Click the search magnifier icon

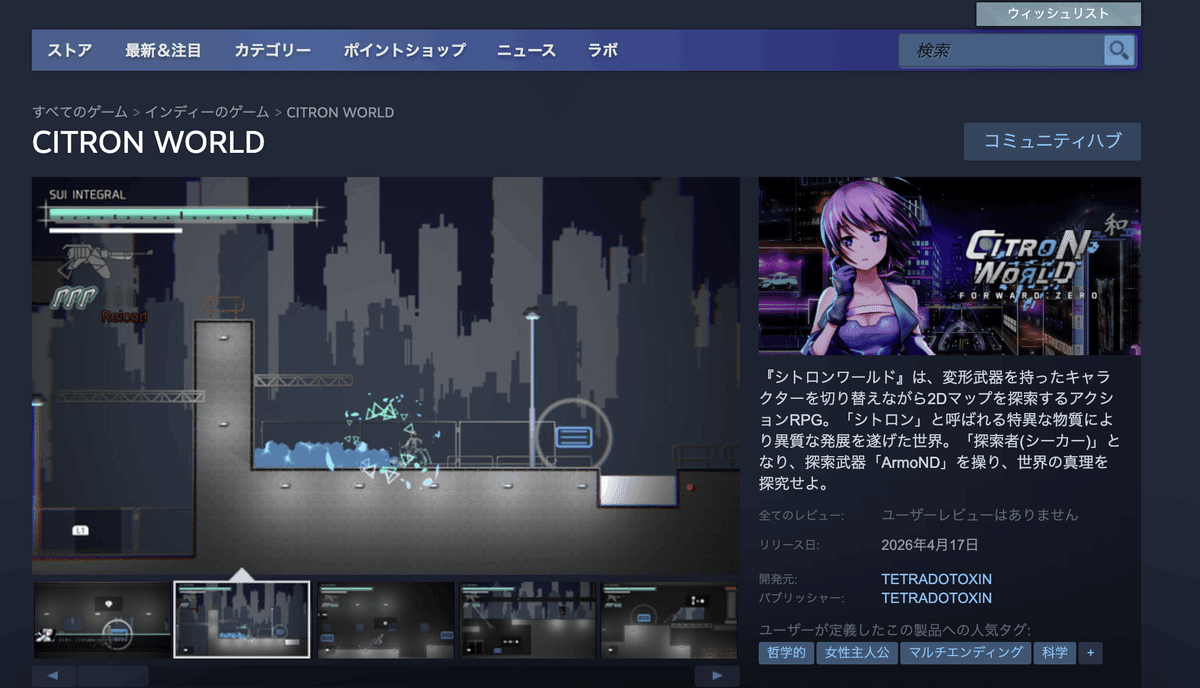click(1118, 50)
